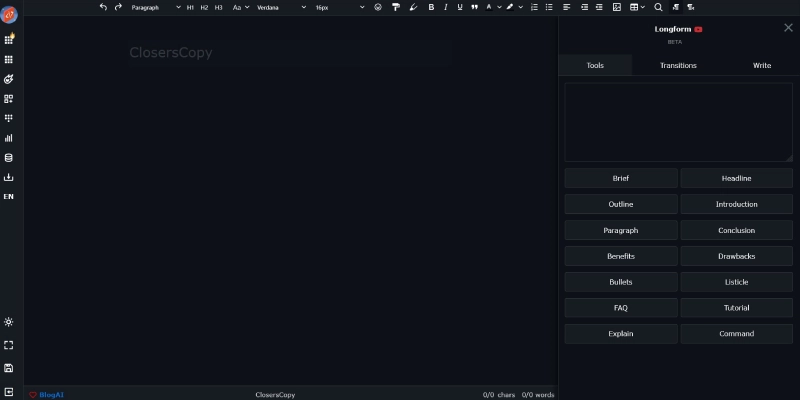Apply H3 heading format
Image resolution: width=800 pixels, height=400 pixels.
(x=218, y=7)
